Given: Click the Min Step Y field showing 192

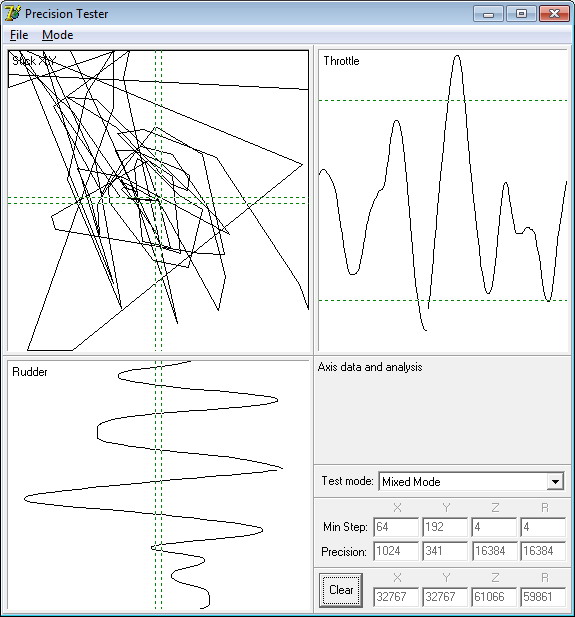Looking at the screenshot, I should click(445, 527).
